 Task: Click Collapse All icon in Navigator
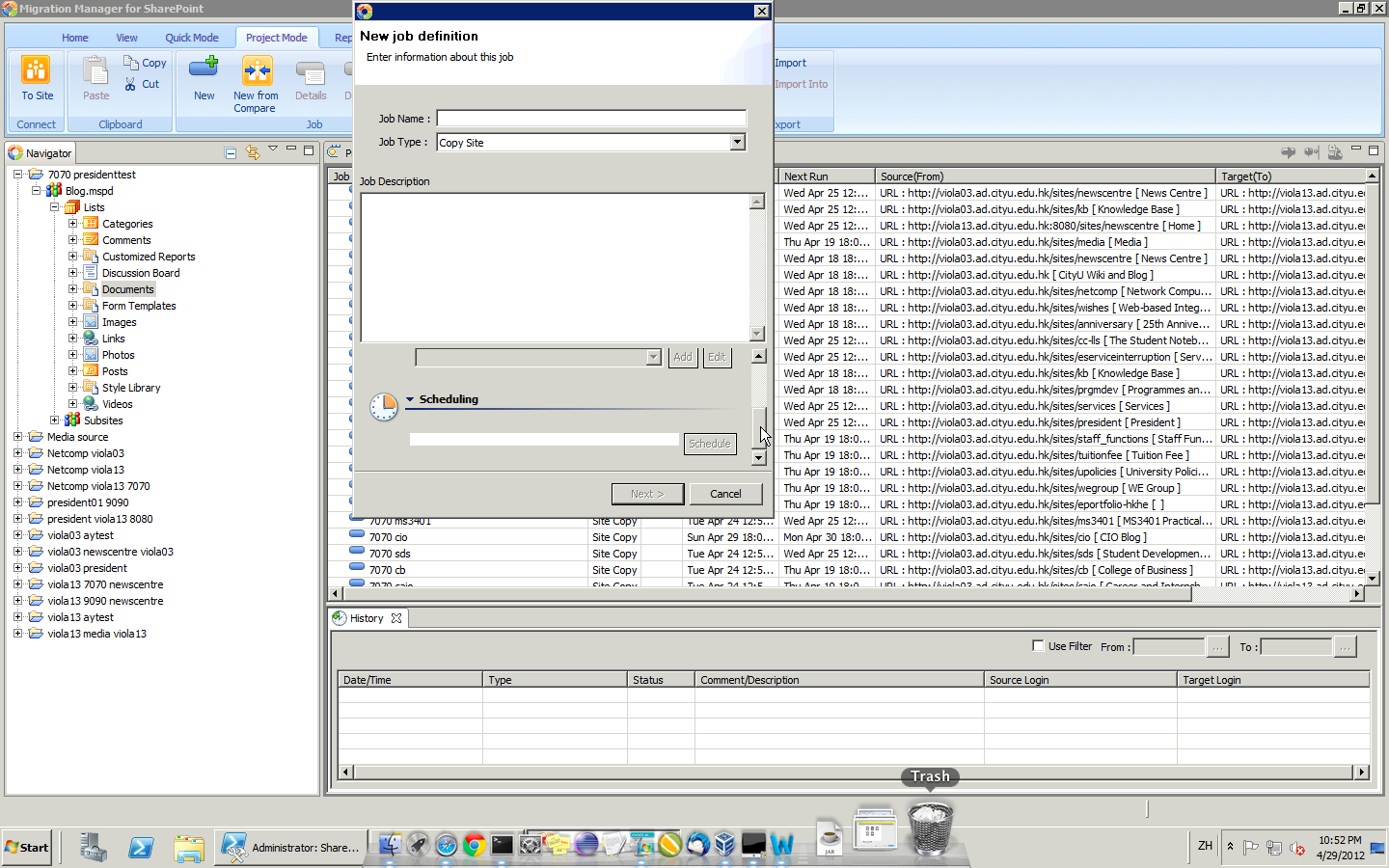231,152
